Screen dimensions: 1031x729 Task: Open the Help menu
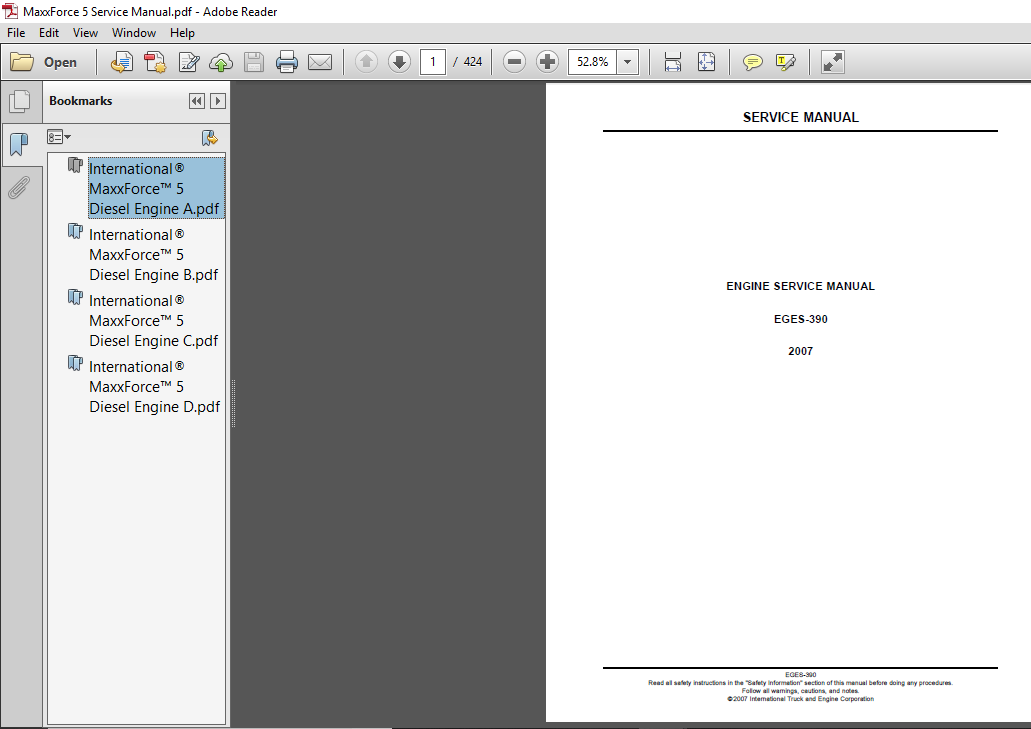(182, 33)
